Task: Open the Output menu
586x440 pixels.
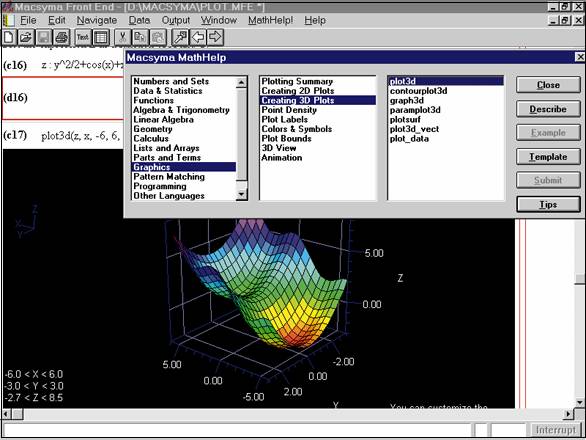Action: [176, 21]
